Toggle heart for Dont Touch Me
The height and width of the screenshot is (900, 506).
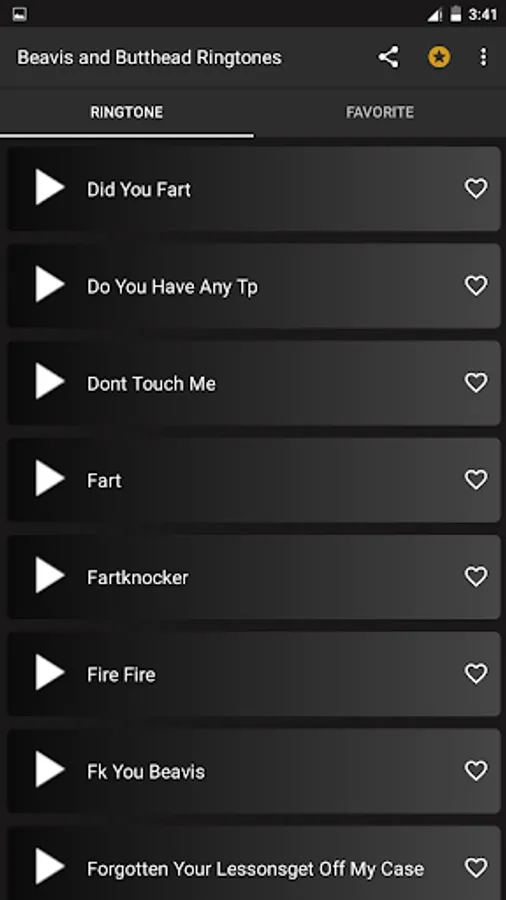pyautogui.click(x=476, y=382)
